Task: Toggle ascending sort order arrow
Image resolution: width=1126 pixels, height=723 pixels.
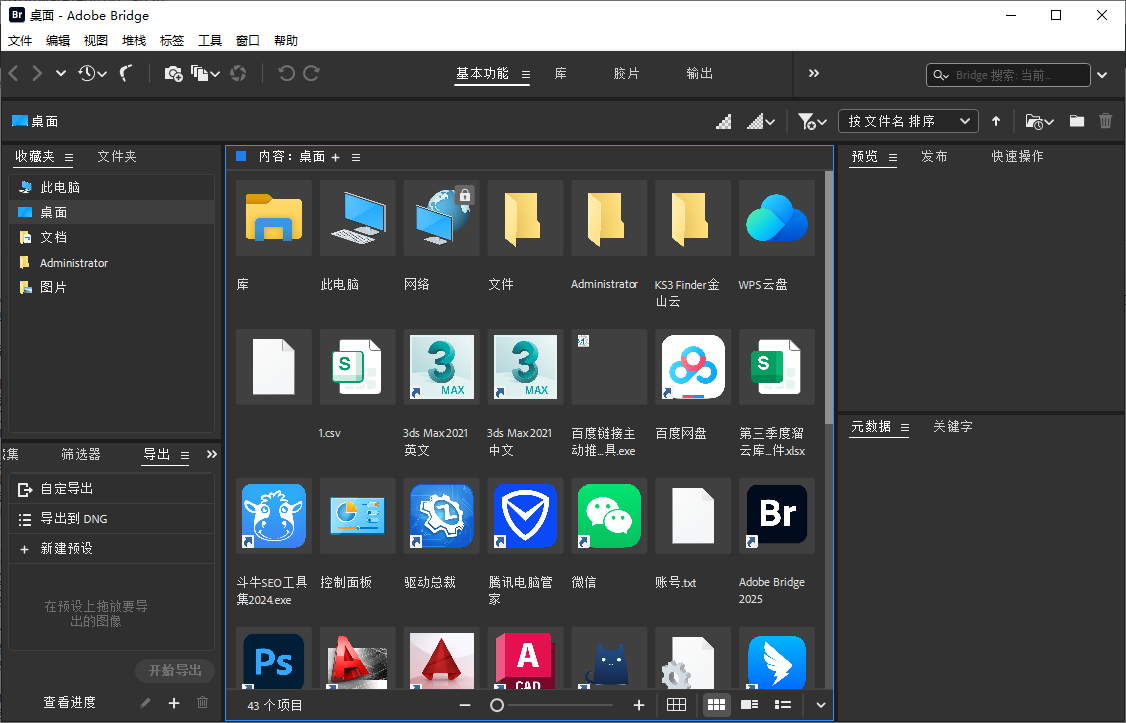Action: pyautogui.click(x=996, y=121)
